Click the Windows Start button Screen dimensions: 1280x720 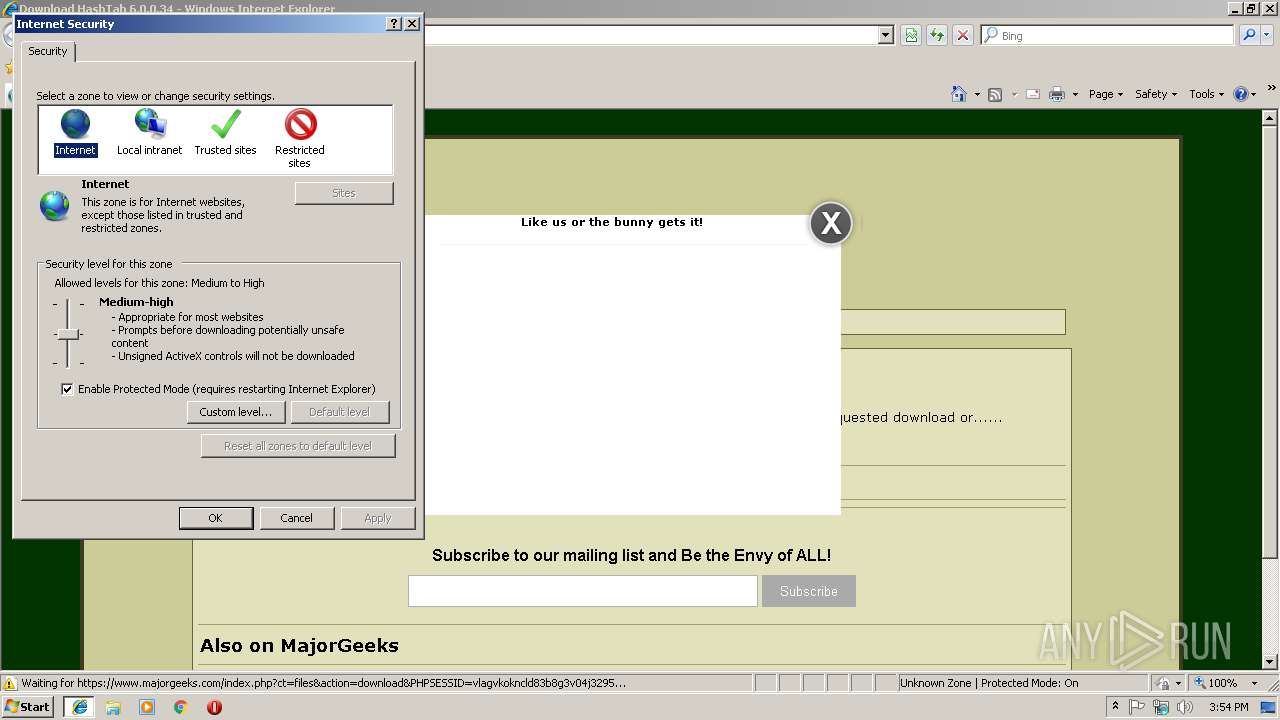28,707
